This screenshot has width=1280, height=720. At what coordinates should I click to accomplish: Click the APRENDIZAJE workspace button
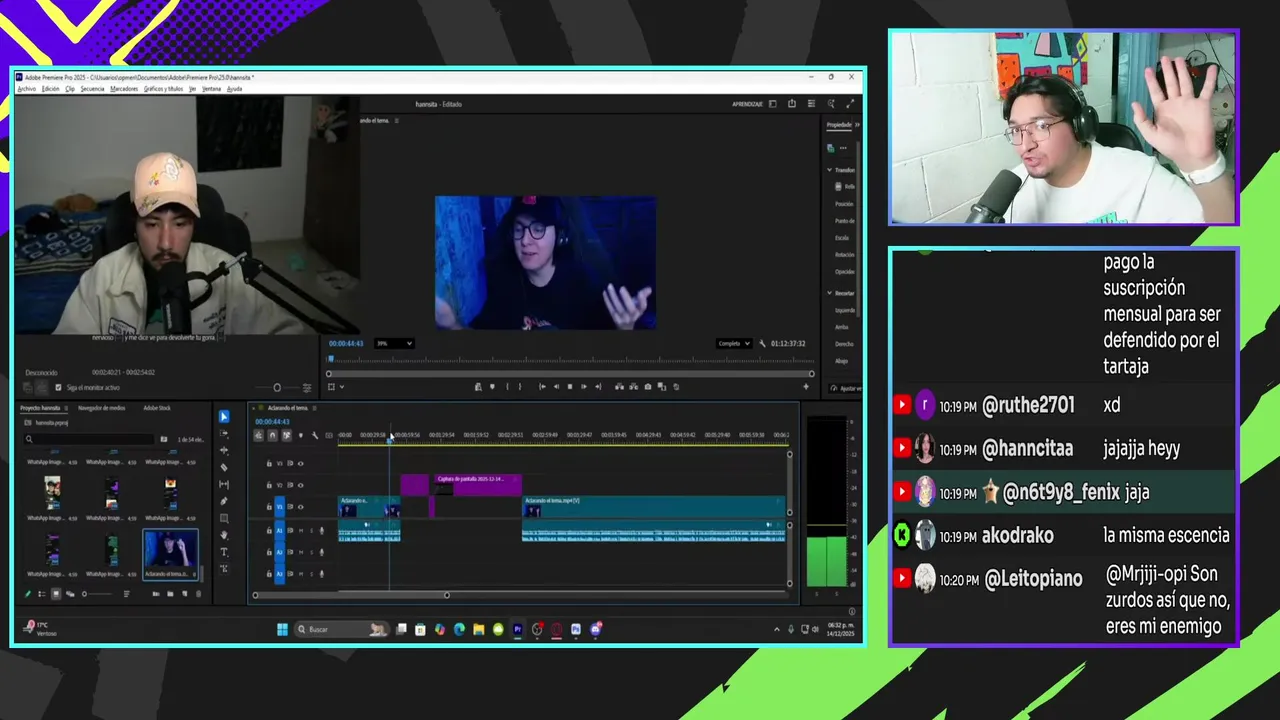tap(747, 104)
